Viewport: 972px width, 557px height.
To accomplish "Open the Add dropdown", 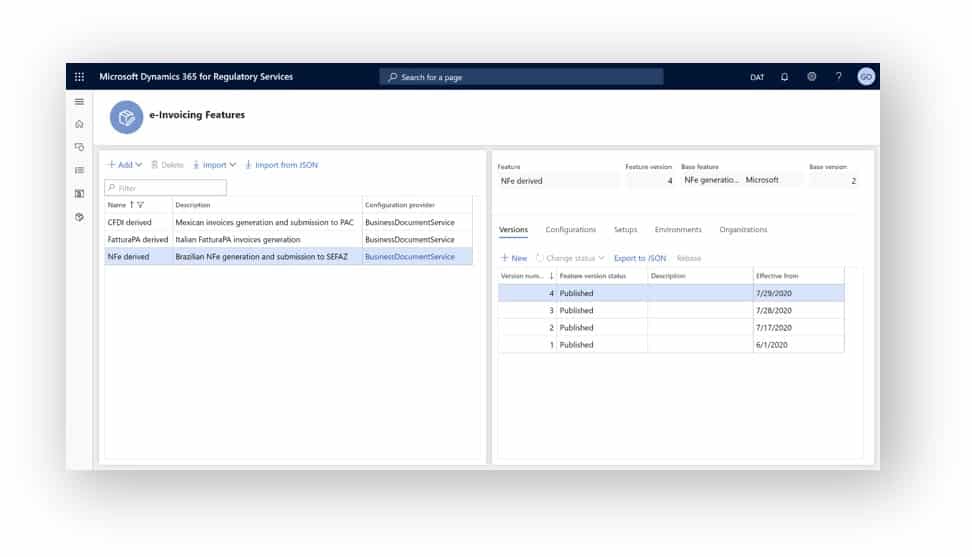I will click(125, 165).
